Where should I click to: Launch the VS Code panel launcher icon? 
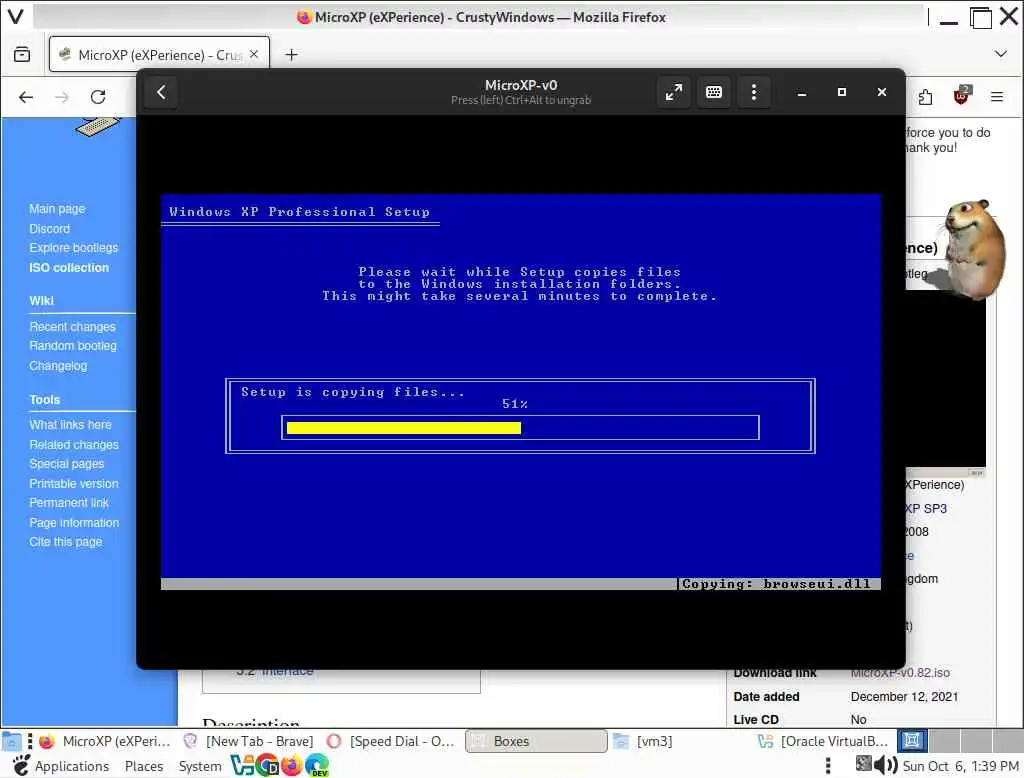tap(242, 765)
